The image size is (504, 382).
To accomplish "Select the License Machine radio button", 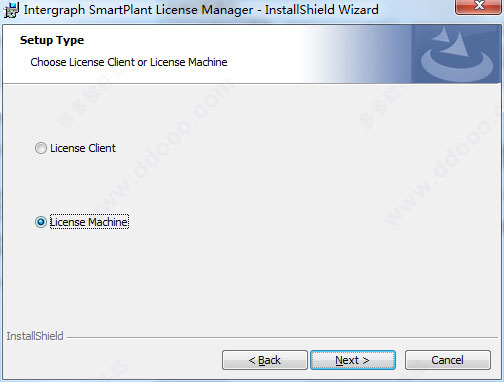I will 41,222.
